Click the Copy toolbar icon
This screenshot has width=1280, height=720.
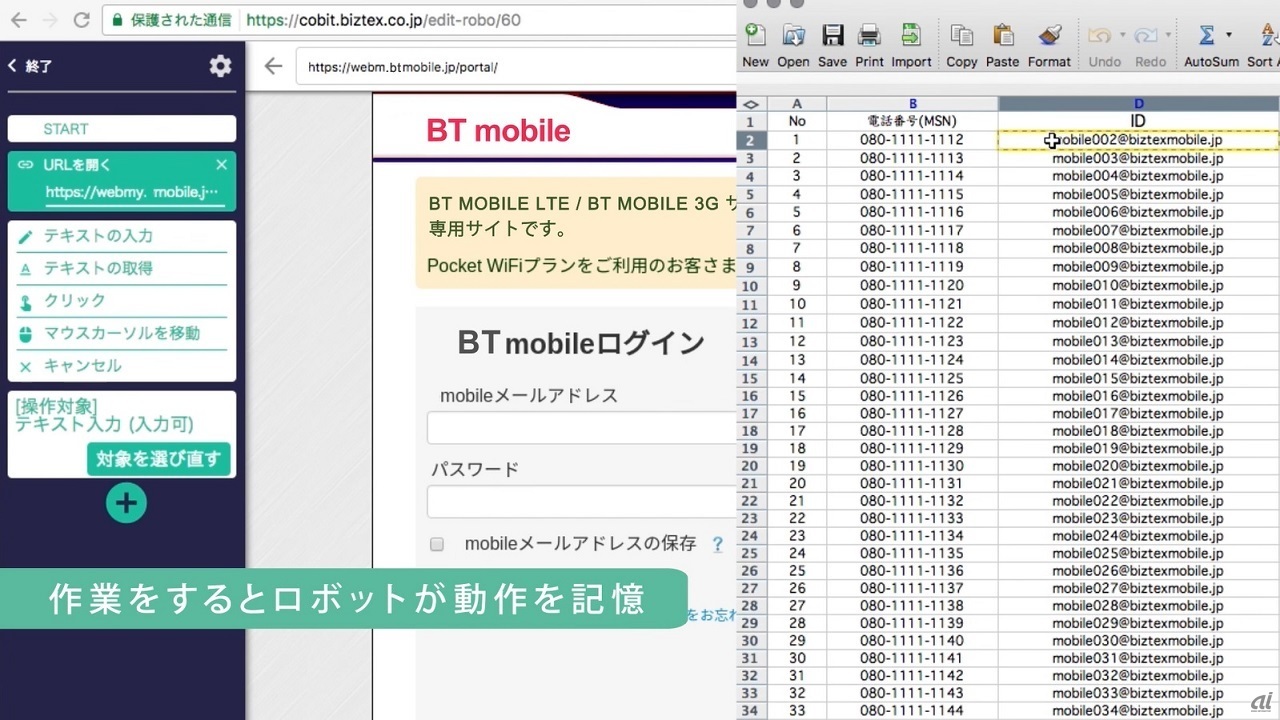962,36
